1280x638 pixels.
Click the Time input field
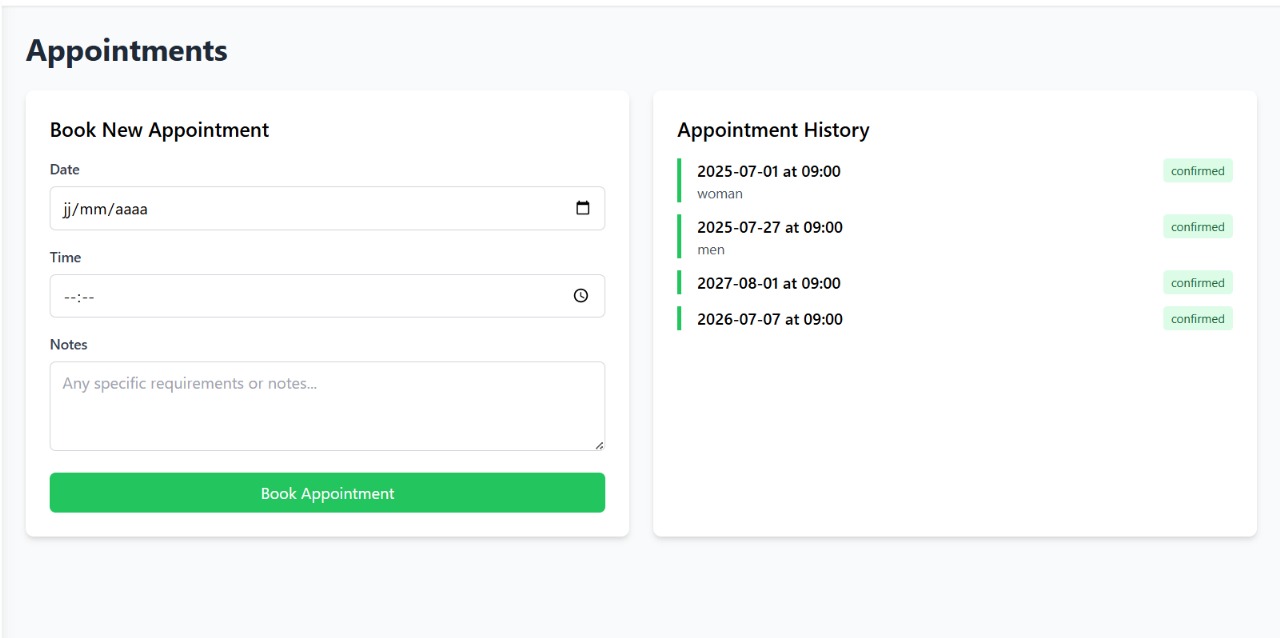tap(327, 296)
